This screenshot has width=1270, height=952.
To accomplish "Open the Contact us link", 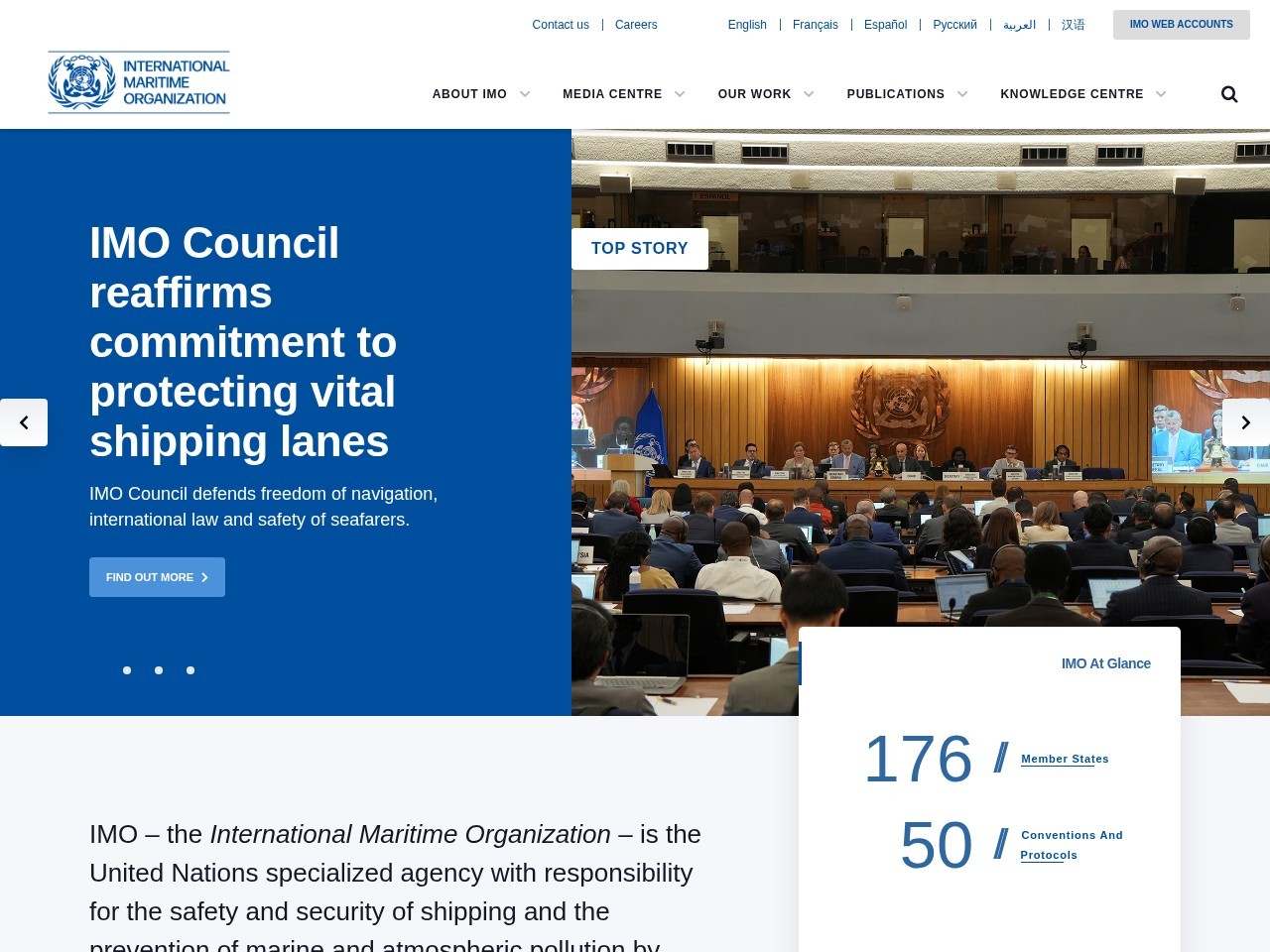I will (561, 25).
